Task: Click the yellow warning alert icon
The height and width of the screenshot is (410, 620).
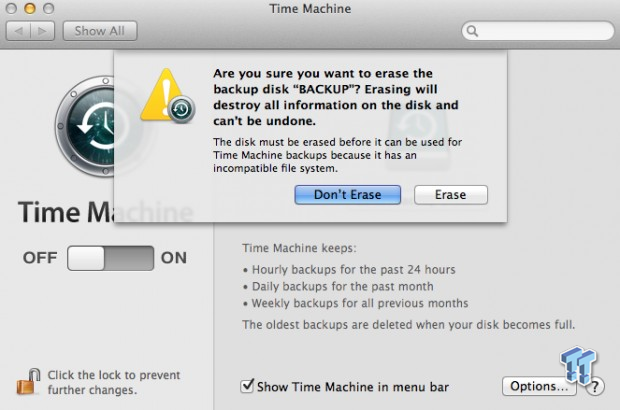Action: [167, 95]
